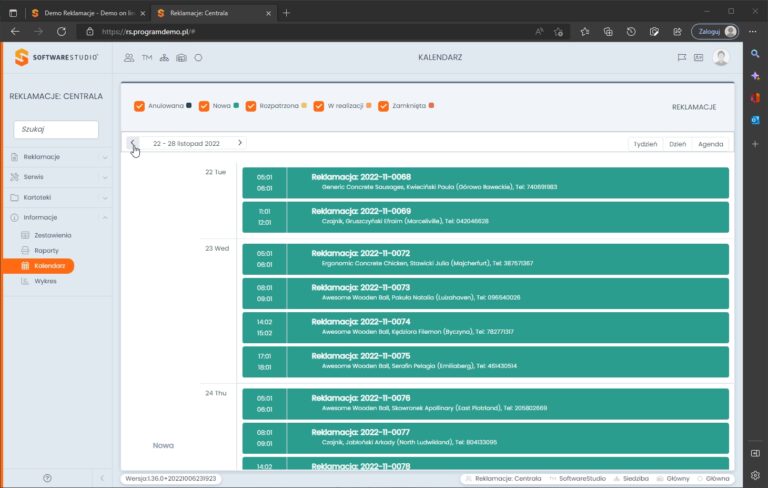Screen dimensions: 768x488
Task: Go to next week in calendar
Action: [x=240, y=143]
